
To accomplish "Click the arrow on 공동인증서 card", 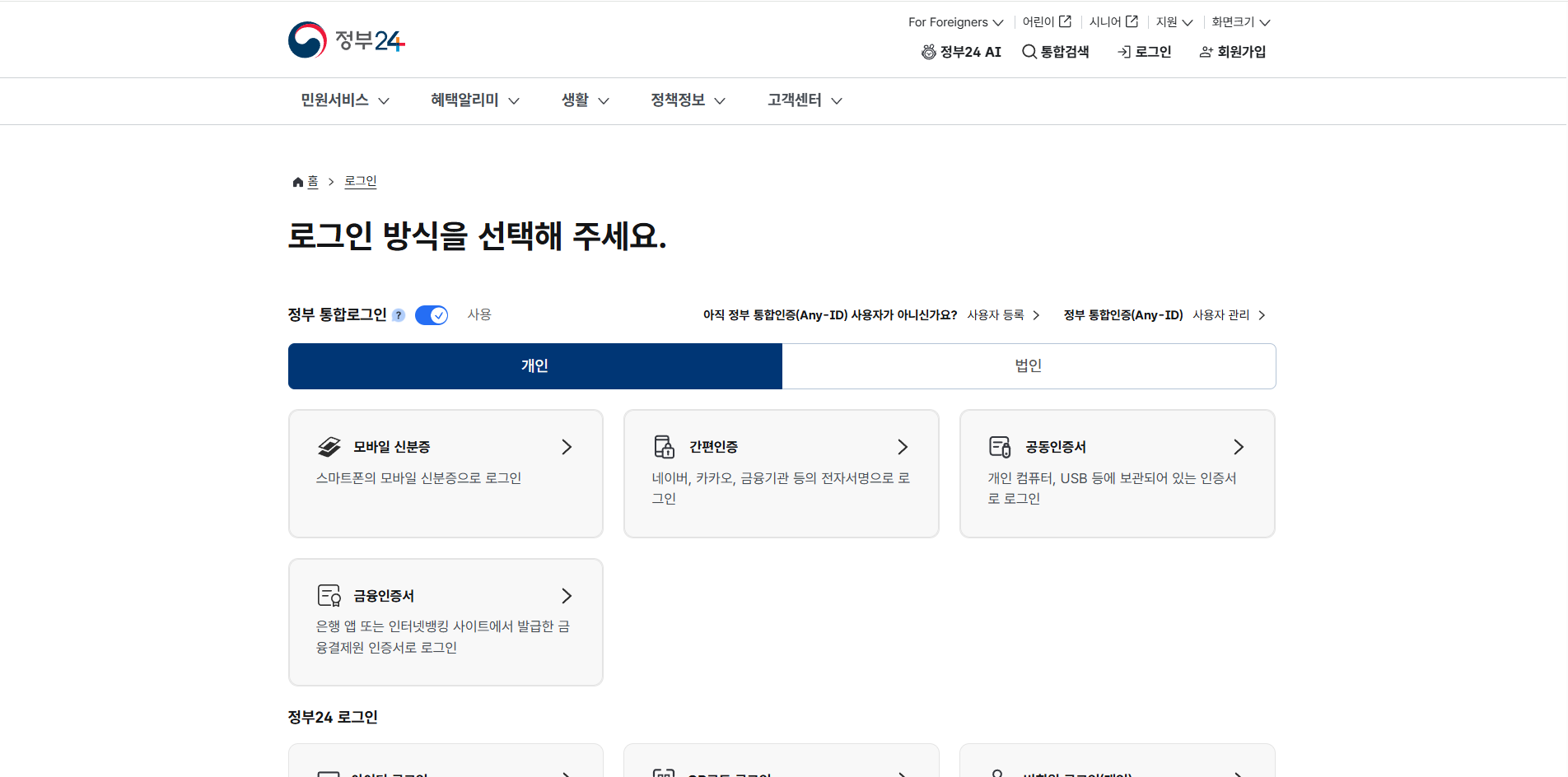I will tap(1239, 447).
